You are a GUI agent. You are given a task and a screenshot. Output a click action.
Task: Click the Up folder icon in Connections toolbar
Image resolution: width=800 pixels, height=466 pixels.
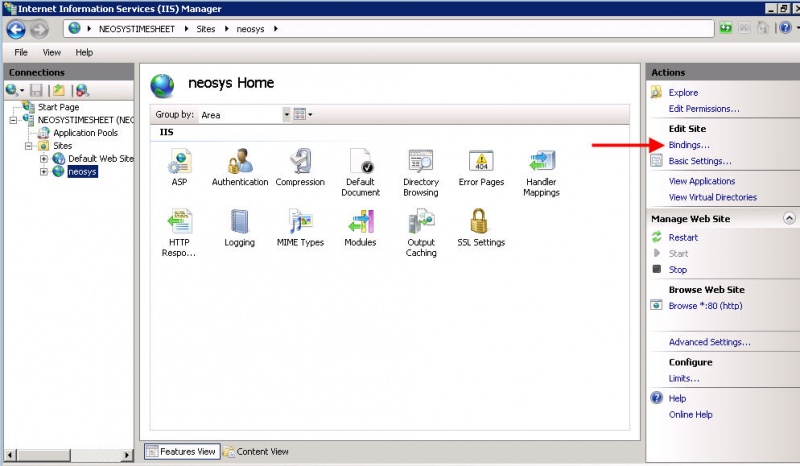click(x=59, y=90)
